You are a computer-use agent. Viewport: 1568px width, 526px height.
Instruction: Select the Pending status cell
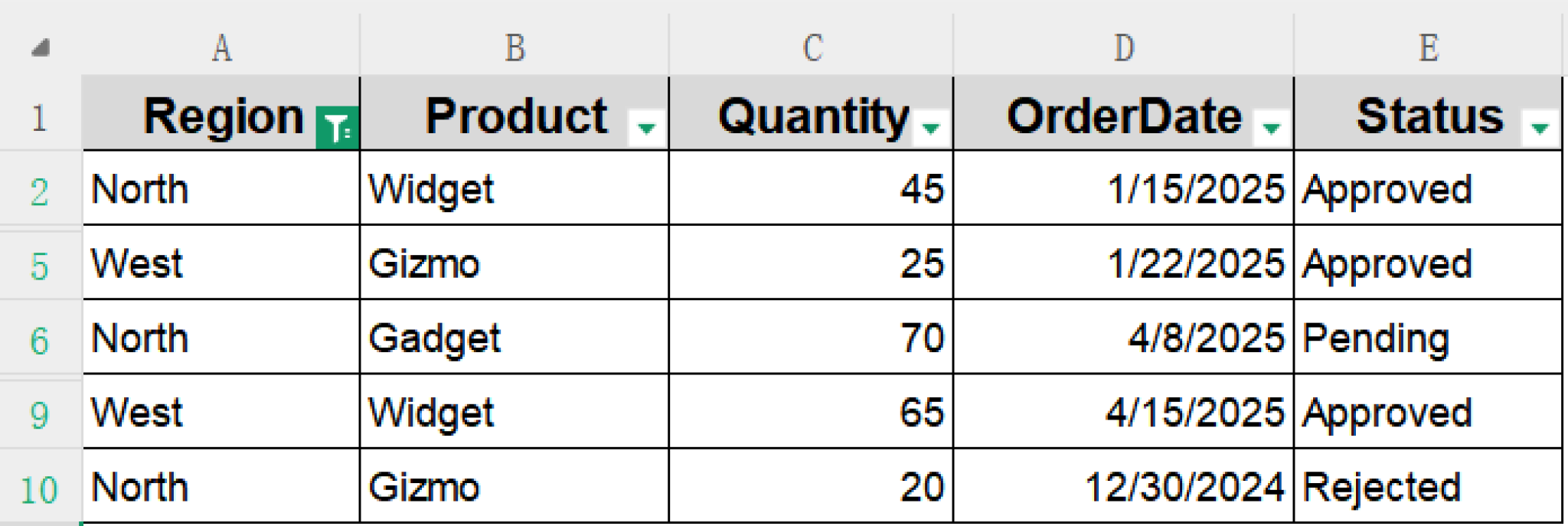coord(1428,338)
